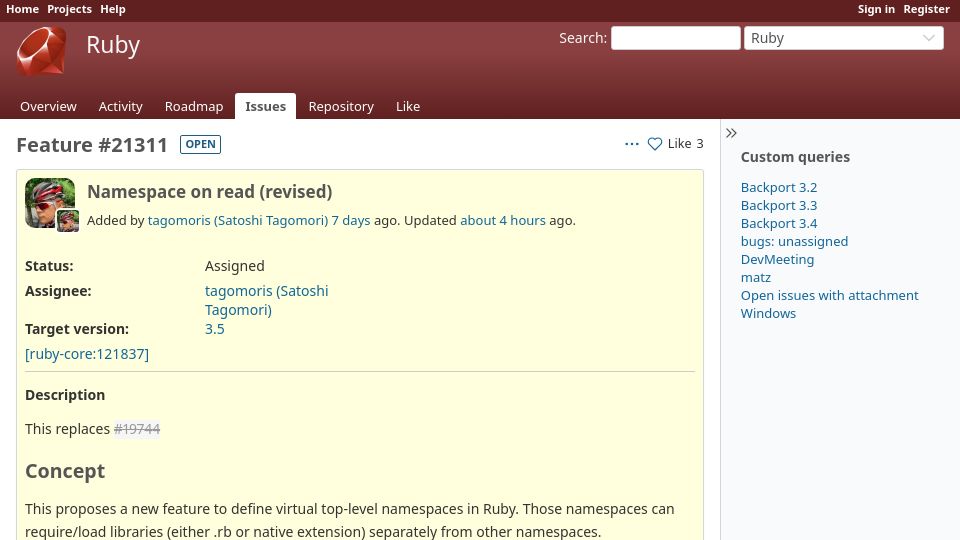960x540 pixels.
Task: Click the 'Assigned' status value
Action: 234,266
